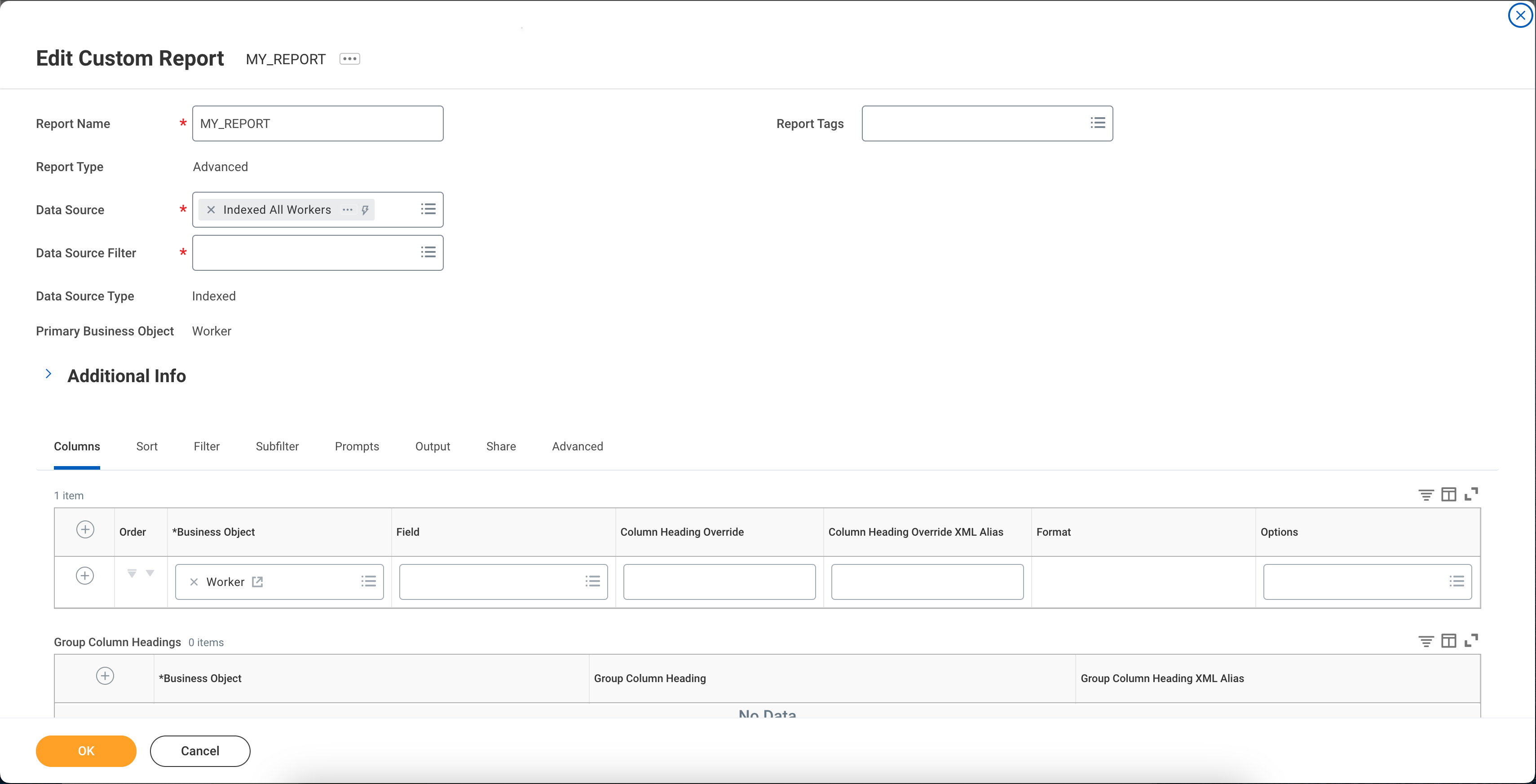Add row to Group Column Headings grid
The image size is (1536, 784).
click(105, 676)
